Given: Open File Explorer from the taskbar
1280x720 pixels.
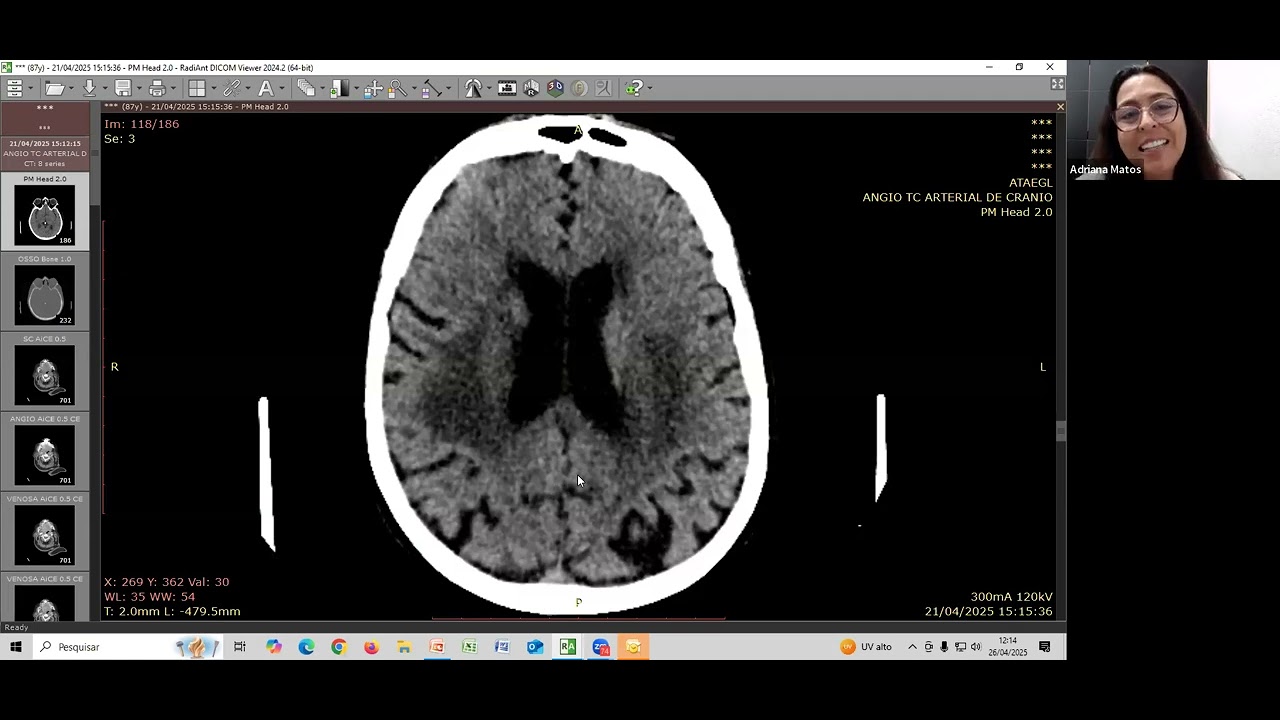Looking at the screenshot, I should pyautogui.click(x=404, y=647).
